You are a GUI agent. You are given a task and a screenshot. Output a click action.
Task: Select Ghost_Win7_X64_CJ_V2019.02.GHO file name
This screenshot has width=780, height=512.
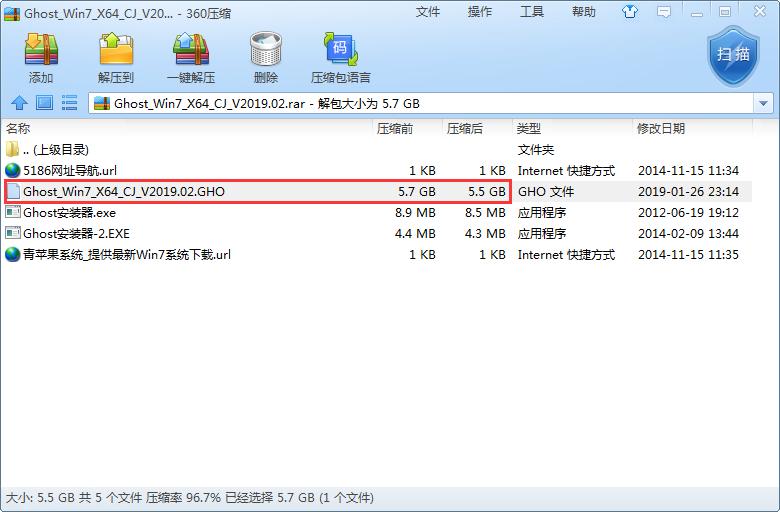124,192
